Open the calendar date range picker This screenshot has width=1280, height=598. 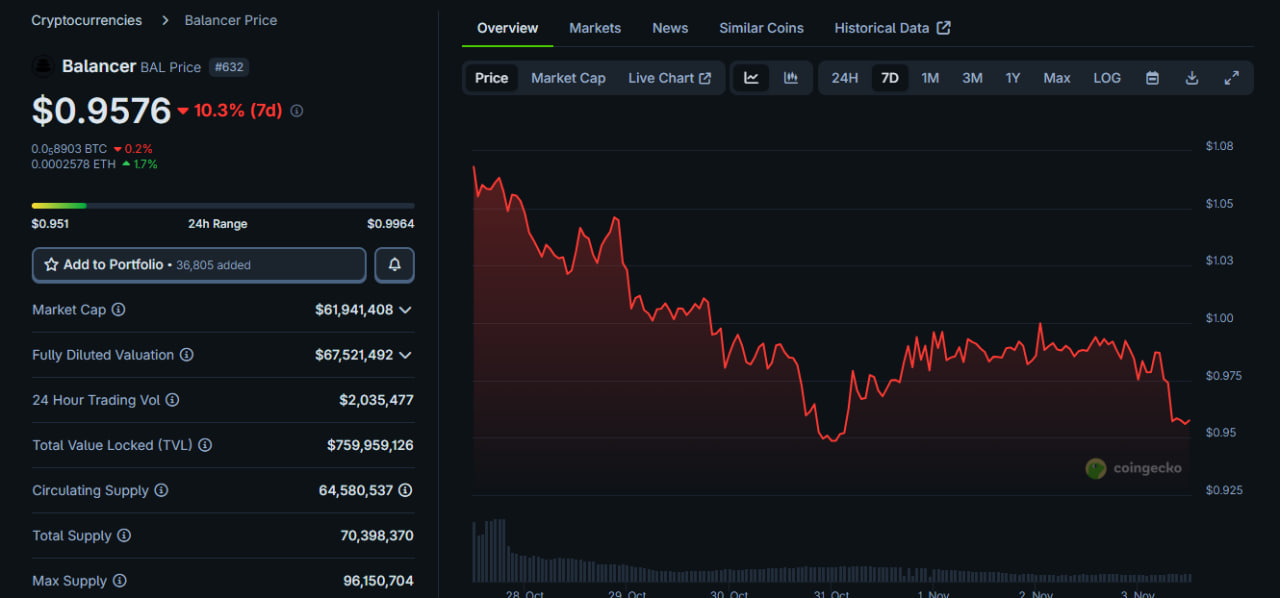[x=1152, y=78]
